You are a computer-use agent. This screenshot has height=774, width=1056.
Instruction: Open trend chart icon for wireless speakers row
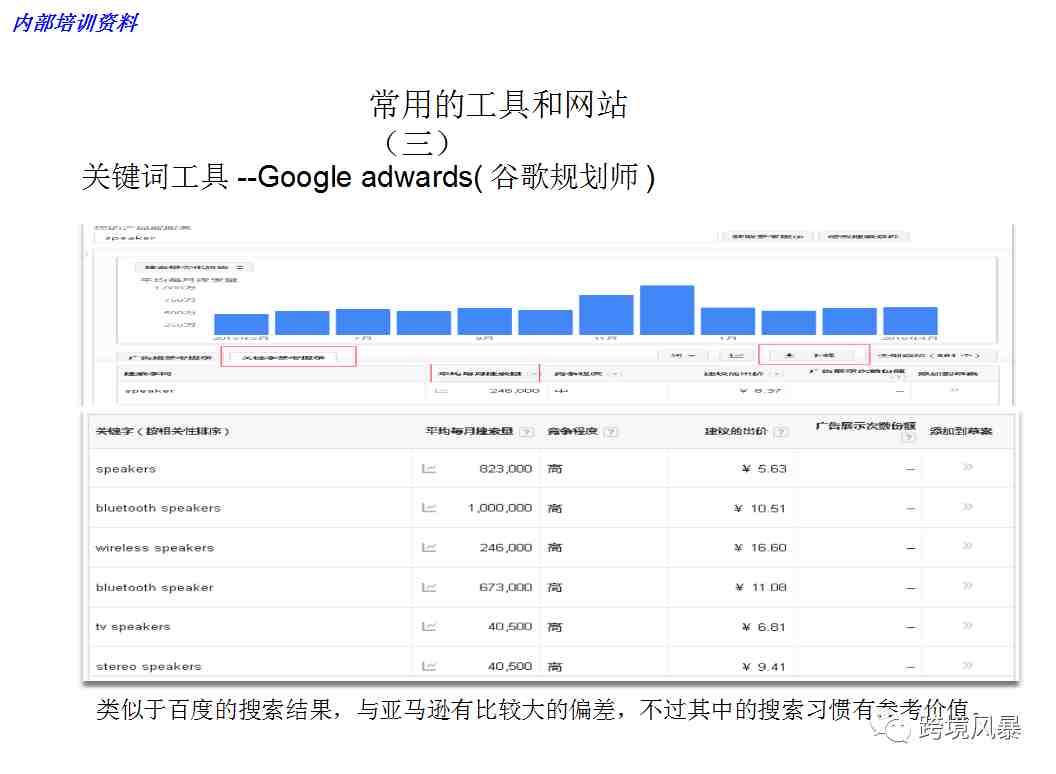tap(428, 548)
